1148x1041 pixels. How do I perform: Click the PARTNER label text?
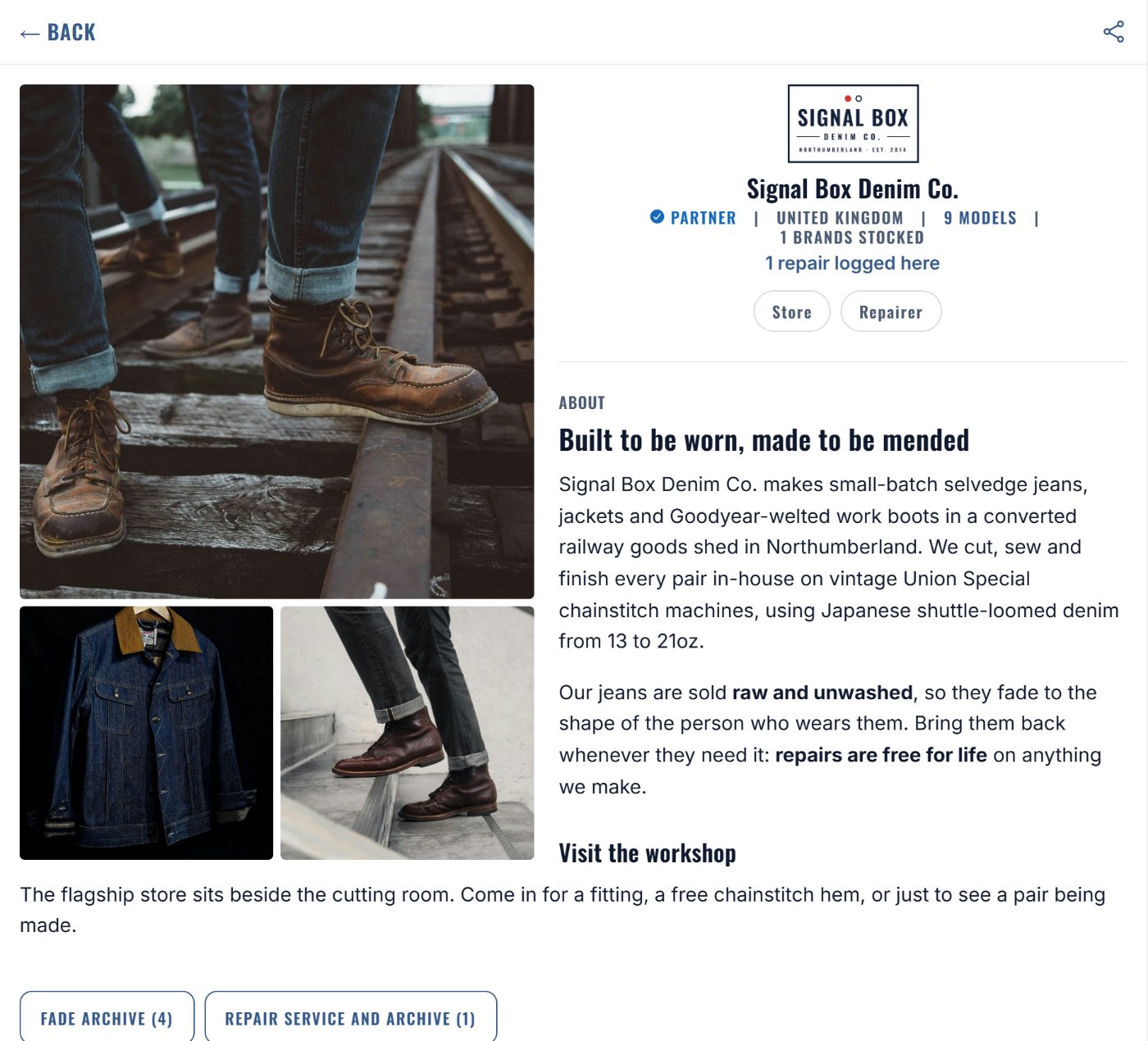(703, 218)
